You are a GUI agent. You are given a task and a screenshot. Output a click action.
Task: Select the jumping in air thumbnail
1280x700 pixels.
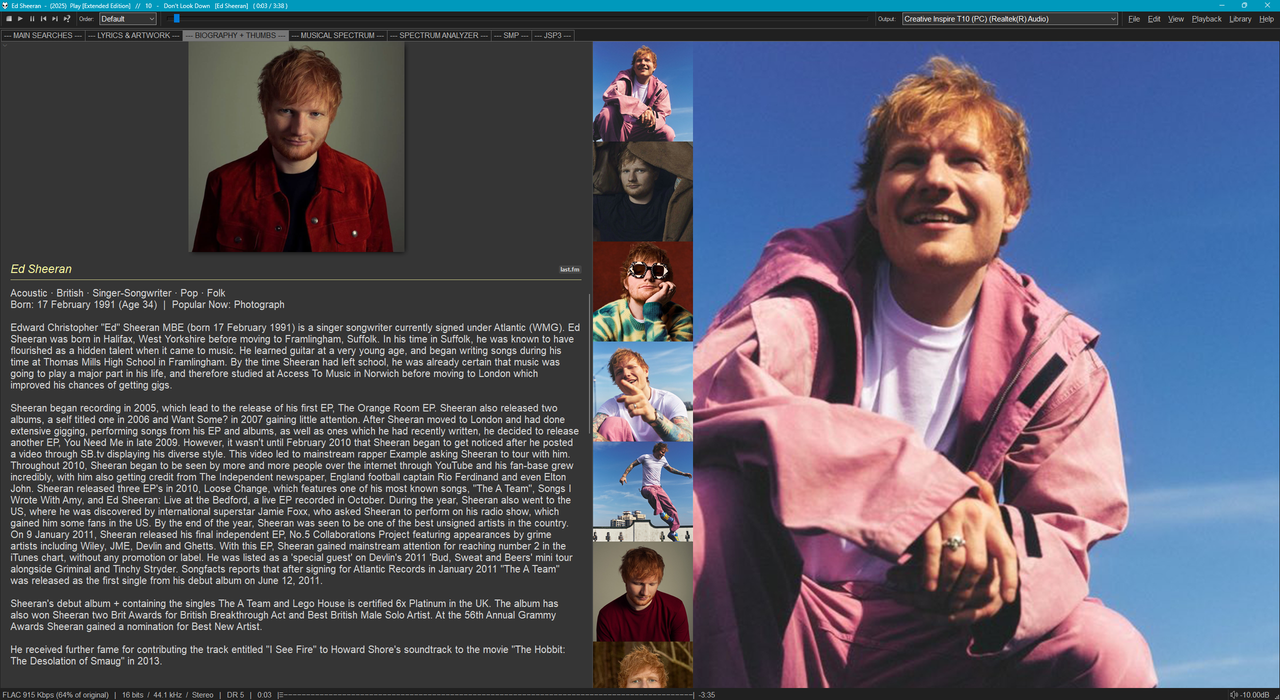click(643, 491)
